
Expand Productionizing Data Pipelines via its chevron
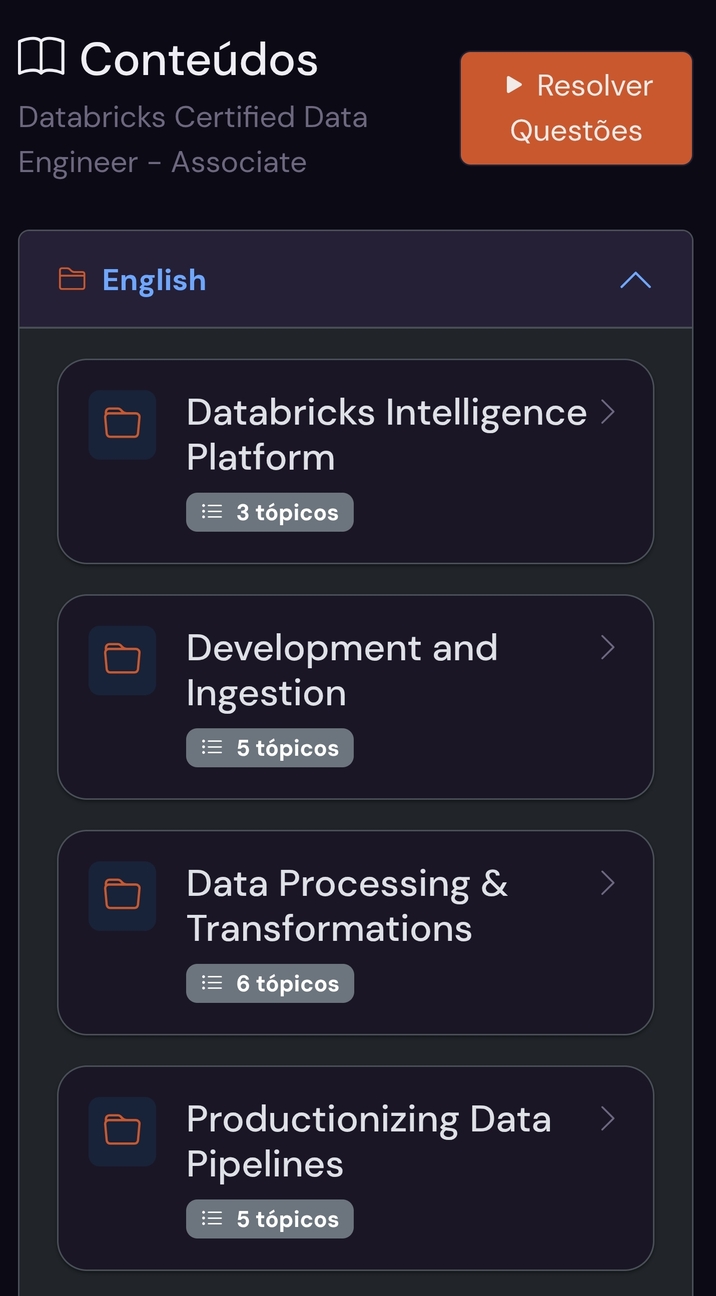click(607, 1119)
